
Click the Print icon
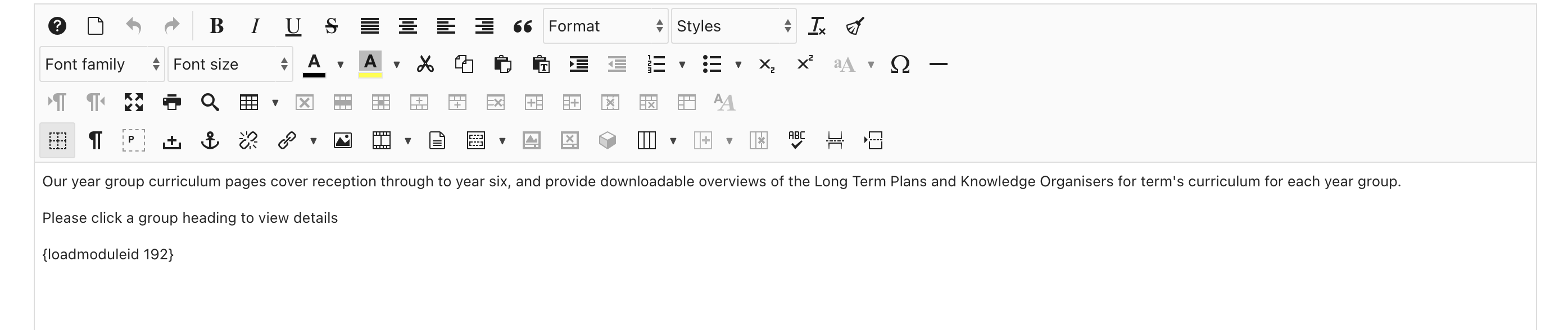[171, 103]
